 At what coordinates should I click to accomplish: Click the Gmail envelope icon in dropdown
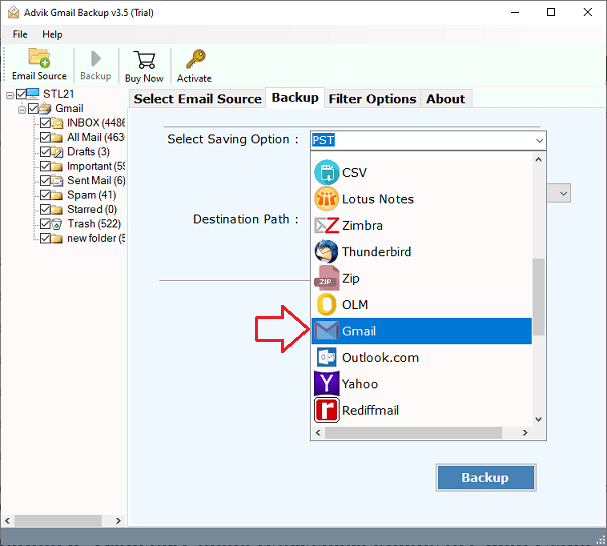326,331
